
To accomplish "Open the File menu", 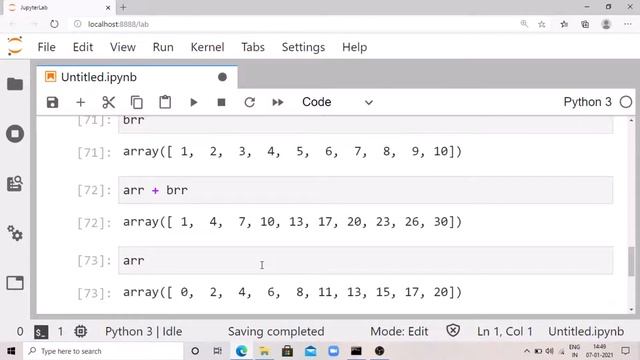I will 47,47.
